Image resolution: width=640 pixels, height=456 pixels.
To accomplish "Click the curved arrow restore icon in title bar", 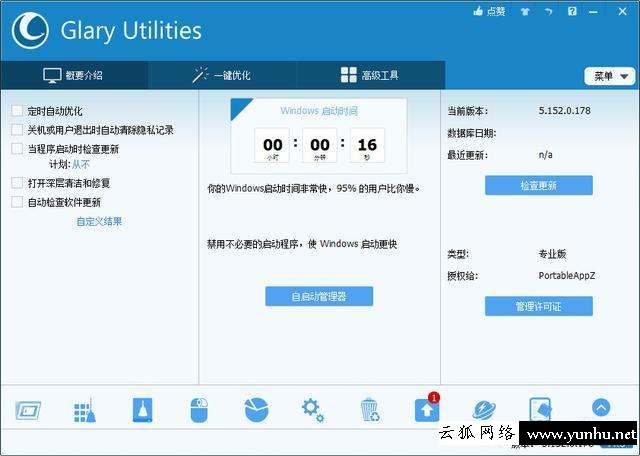I will tap(549, 12).
